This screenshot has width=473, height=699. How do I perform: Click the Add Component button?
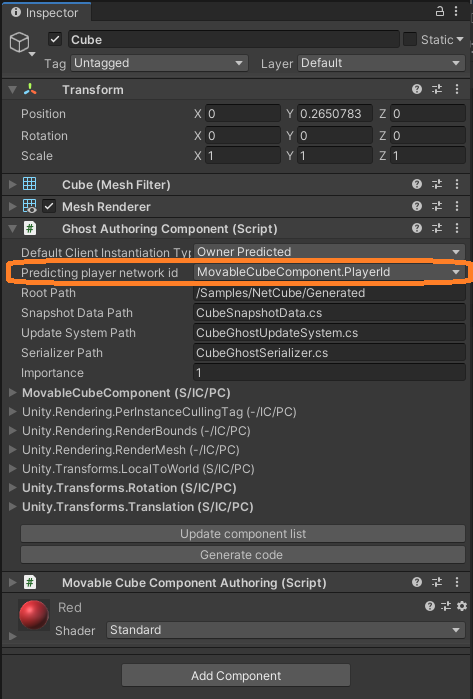tap(236, 675)
